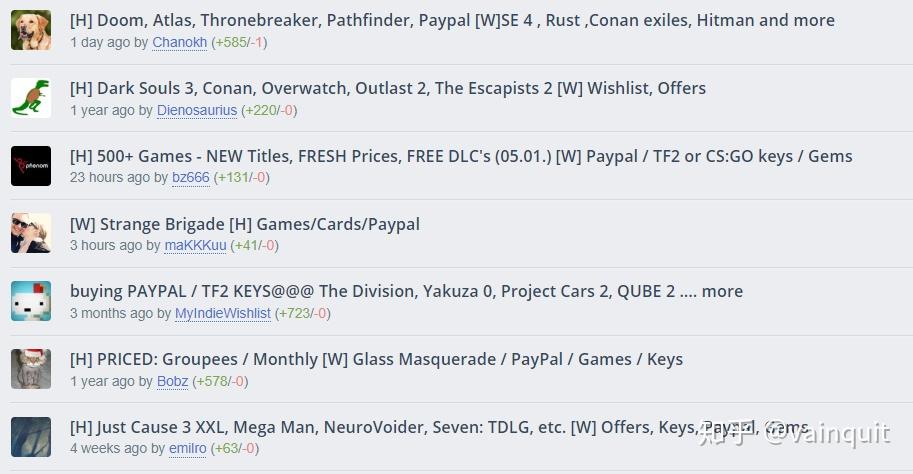Open the Just Cause 3 XXL thread

pos(439,427)
